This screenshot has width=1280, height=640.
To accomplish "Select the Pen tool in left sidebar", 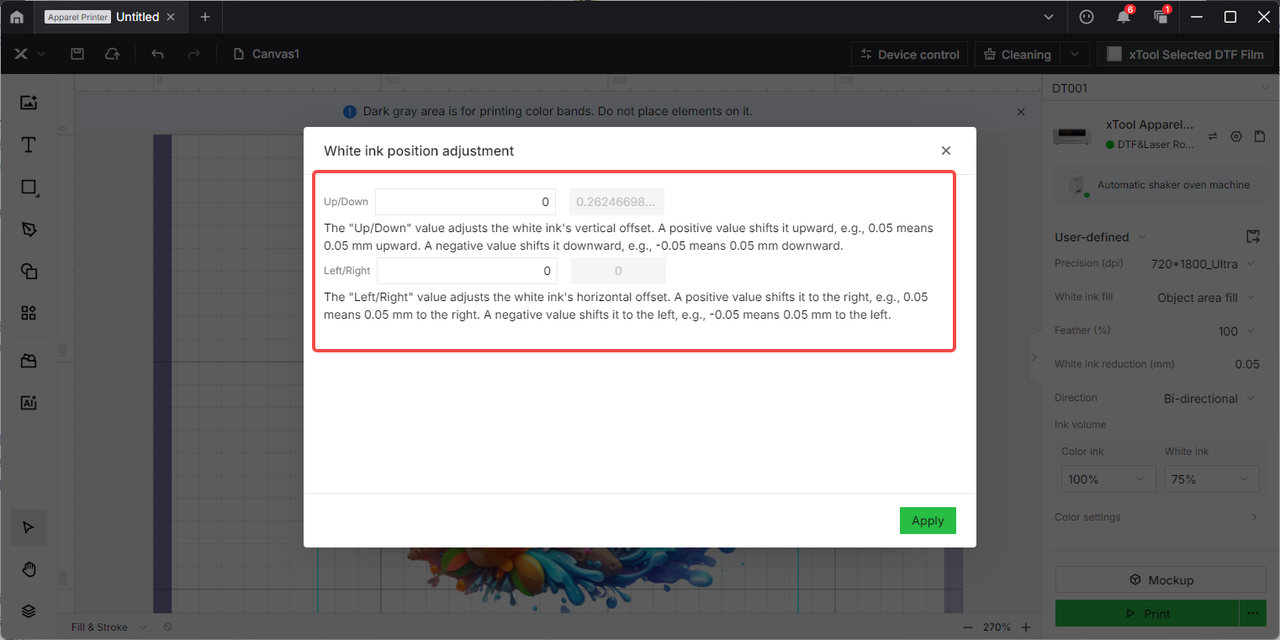I will coord(28,229).
